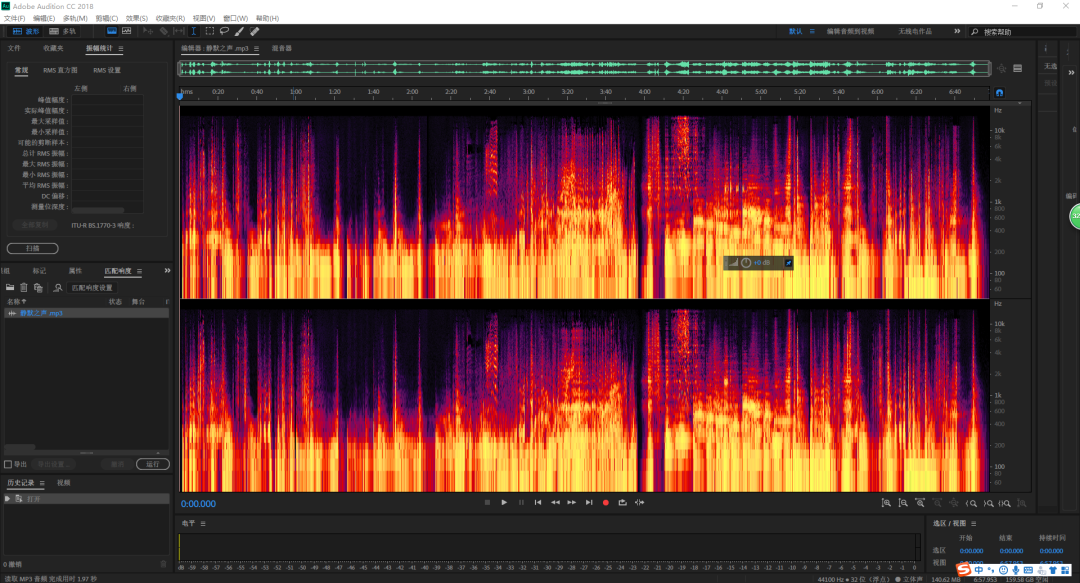
Task: Expand the workspace overflow chevron
Action: (957, 31)
